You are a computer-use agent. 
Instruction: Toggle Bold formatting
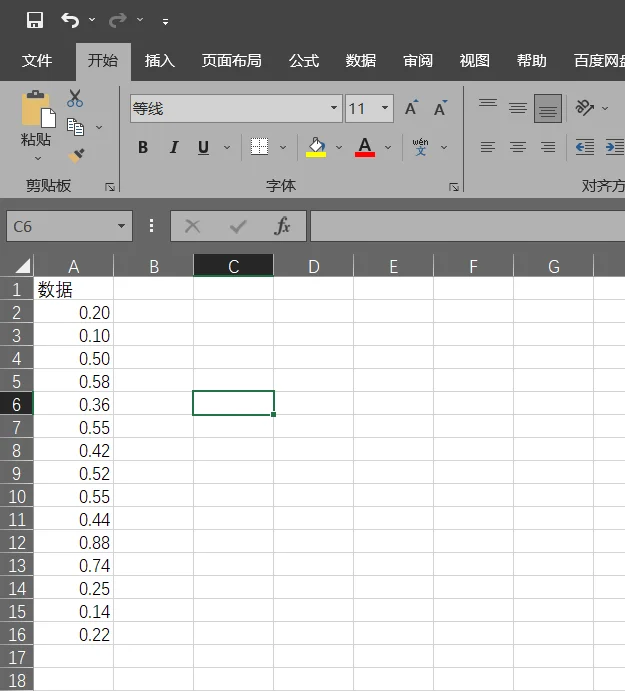(x=143, y=147)
